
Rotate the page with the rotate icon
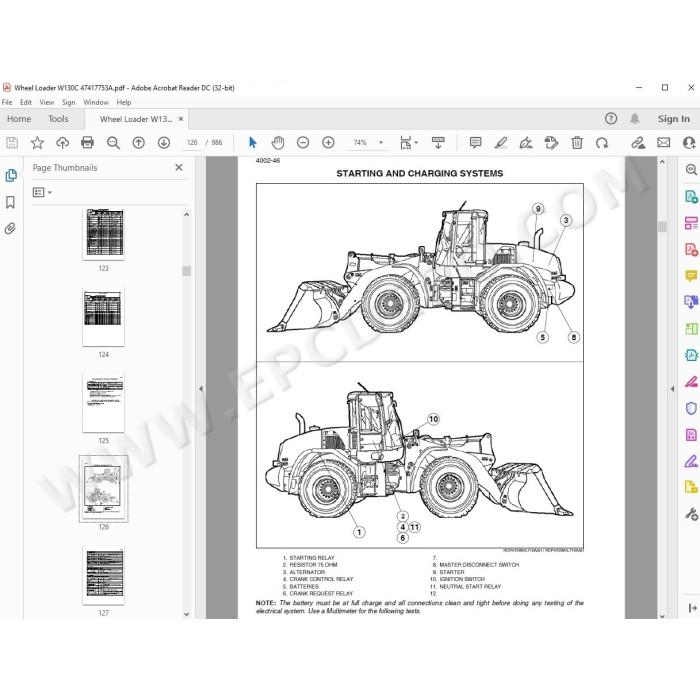click(x=602, y=143)
